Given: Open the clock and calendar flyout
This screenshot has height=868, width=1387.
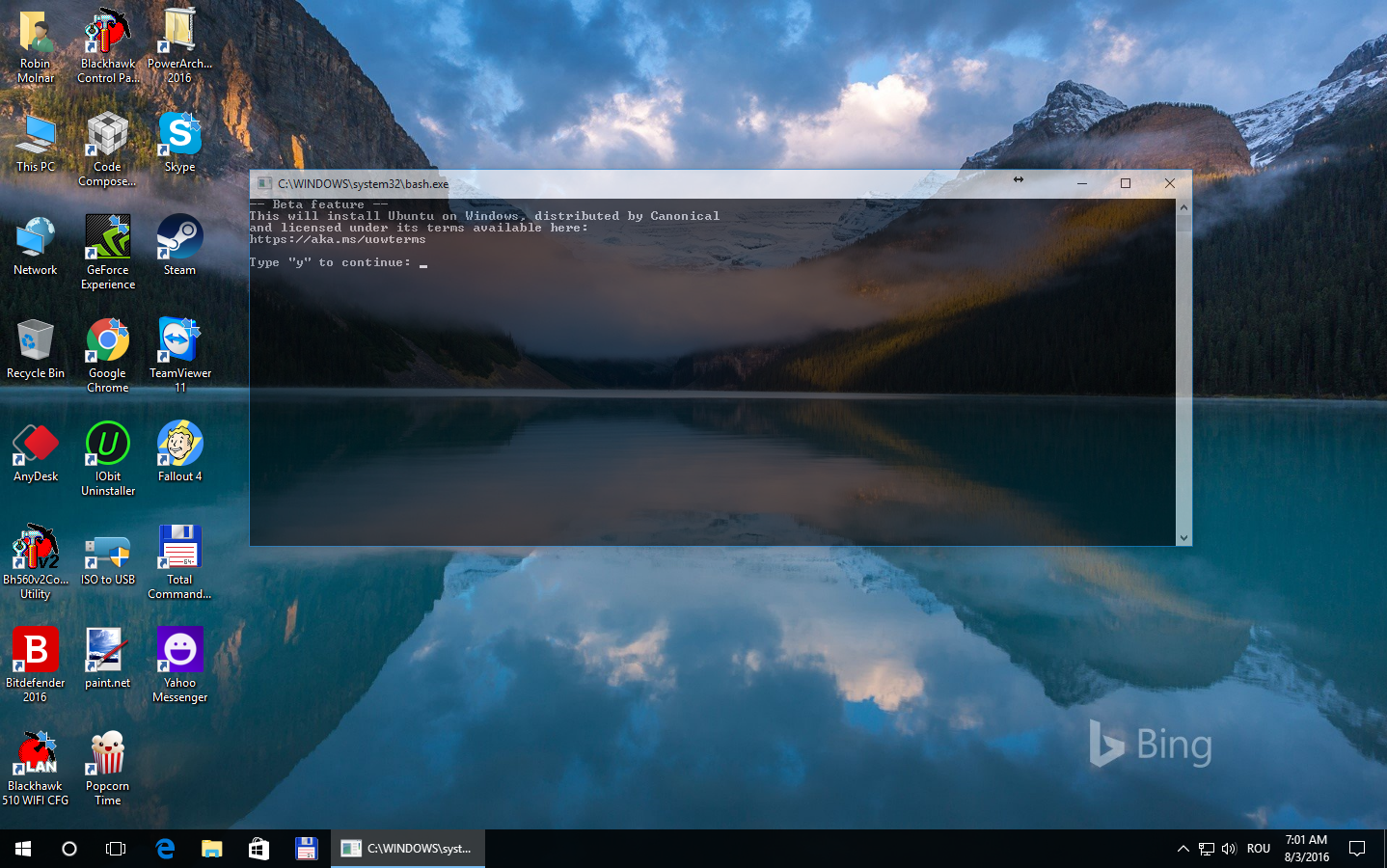Looking at the screenshot, I should pos(1307,849).
